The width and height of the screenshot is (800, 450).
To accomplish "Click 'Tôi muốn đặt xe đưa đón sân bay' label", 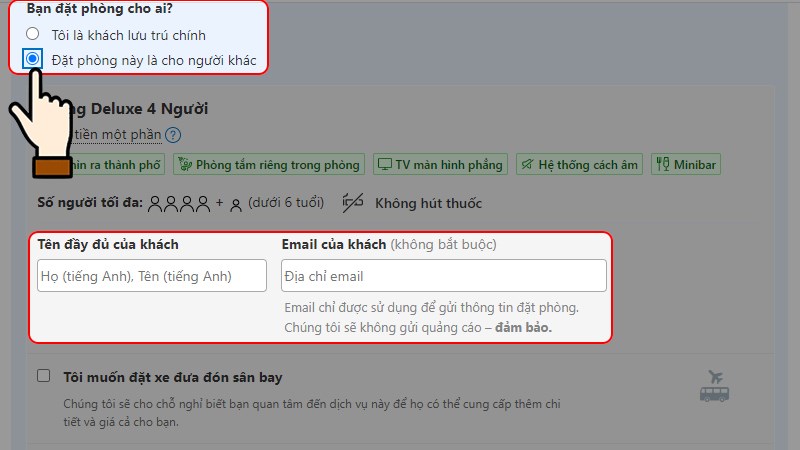I will [172, 377].
